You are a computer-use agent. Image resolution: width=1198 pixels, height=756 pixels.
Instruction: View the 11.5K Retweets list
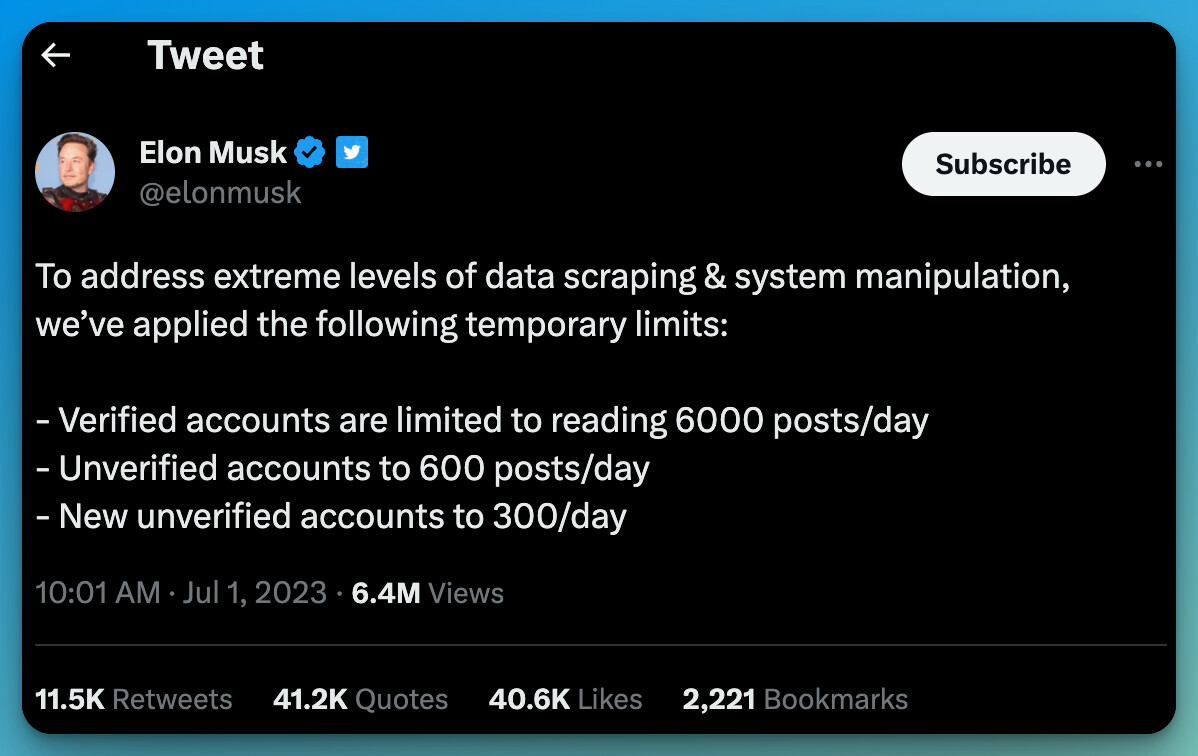[134, 699]
